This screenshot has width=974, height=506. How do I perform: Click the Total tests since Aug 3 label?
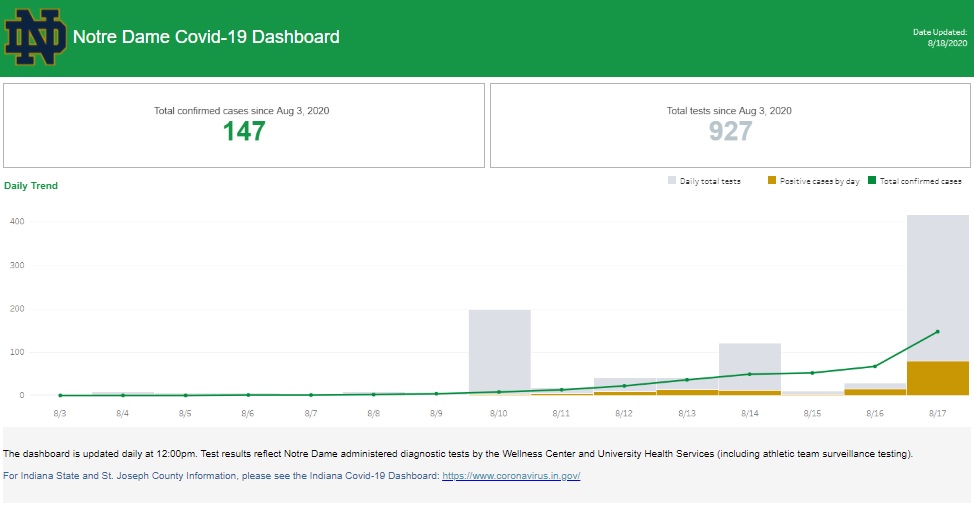[x=729, y=111]
